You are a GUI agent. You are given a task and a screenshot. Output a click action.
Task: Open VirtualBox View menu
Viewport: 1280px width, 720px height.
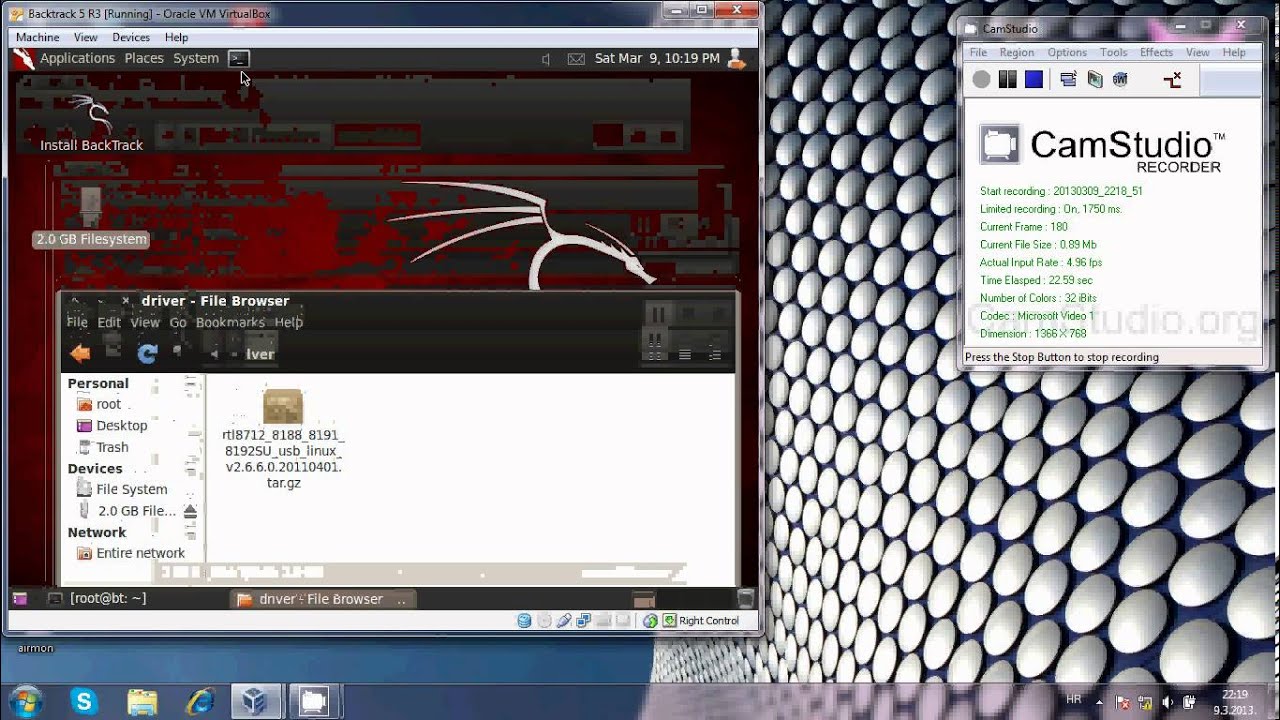(x=86, y=37)
